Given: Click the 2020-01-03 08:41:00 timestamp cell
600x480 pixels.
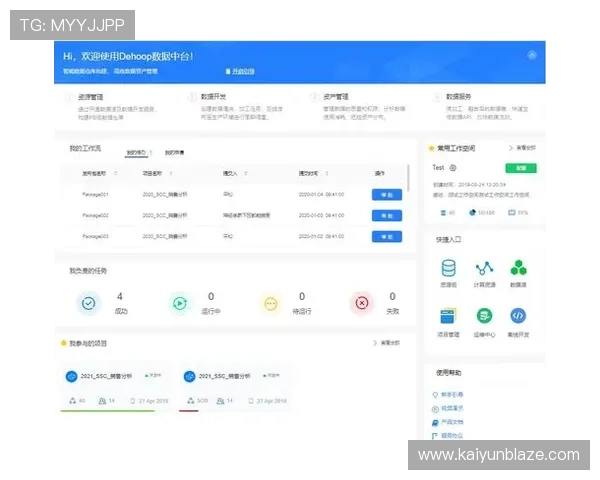Looking at the screenshot, I should [x=321, y=216].
